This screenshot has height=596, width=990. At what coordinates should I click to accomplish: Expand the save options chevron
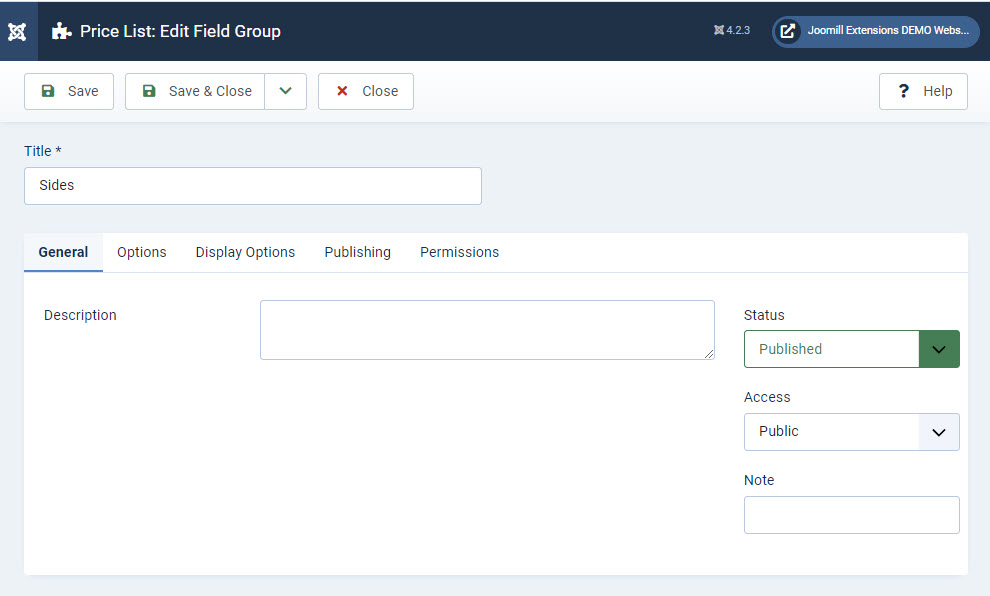[286, 91]
